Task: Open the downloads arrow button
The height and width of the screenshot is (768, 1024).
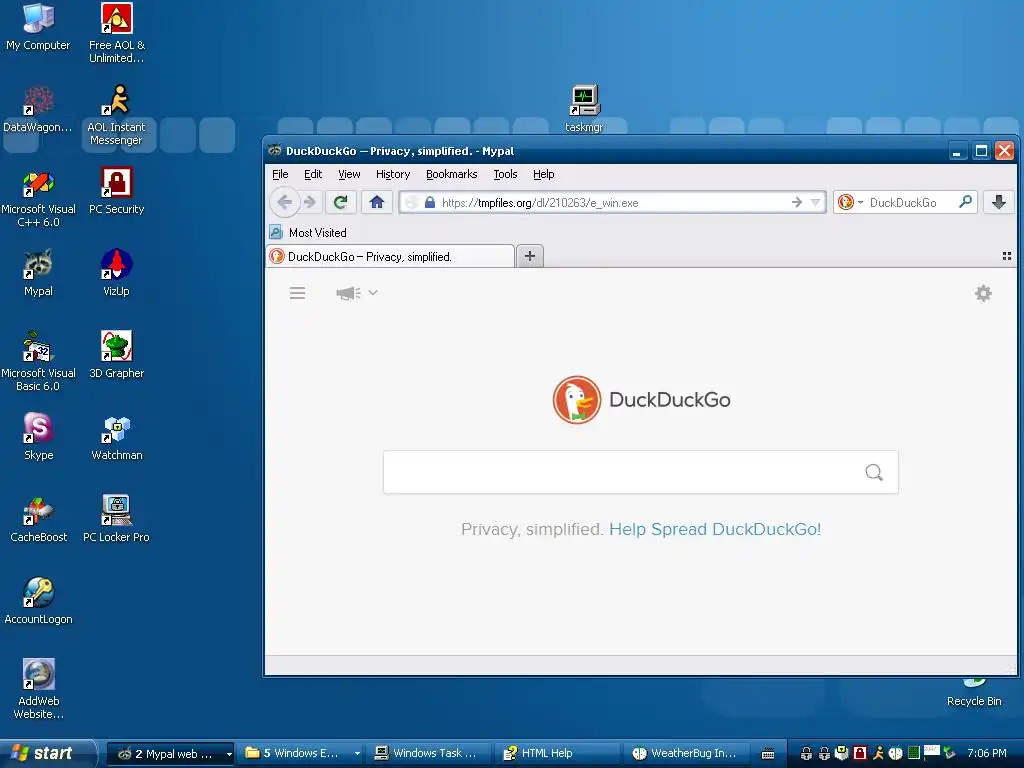Action: pos(999,202)
